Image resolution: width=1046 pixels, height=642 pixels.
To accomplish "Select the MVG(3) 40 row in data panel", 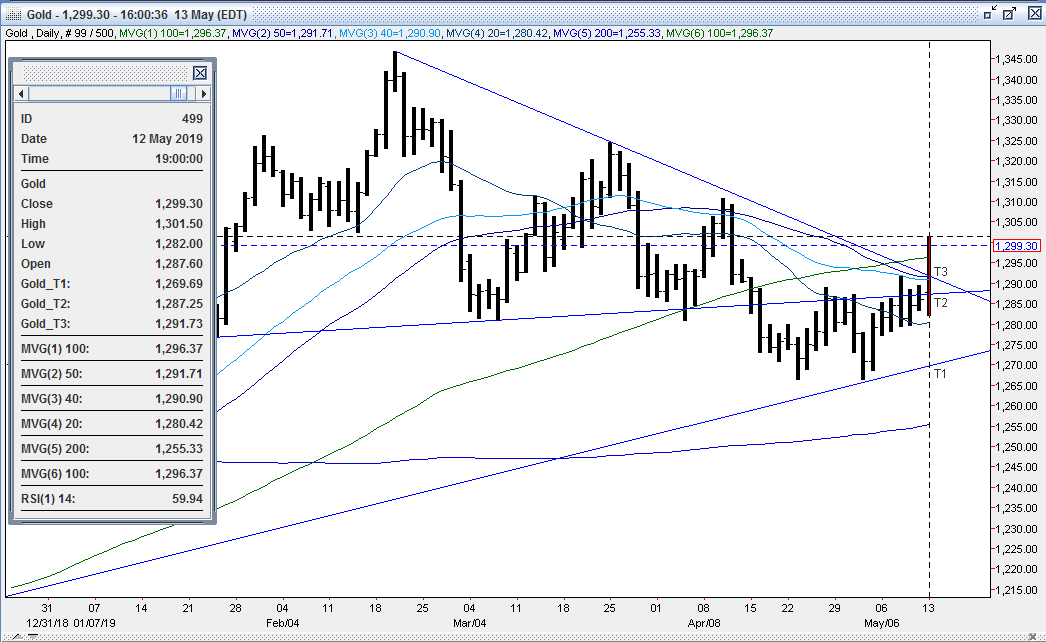I will point(111,398).
